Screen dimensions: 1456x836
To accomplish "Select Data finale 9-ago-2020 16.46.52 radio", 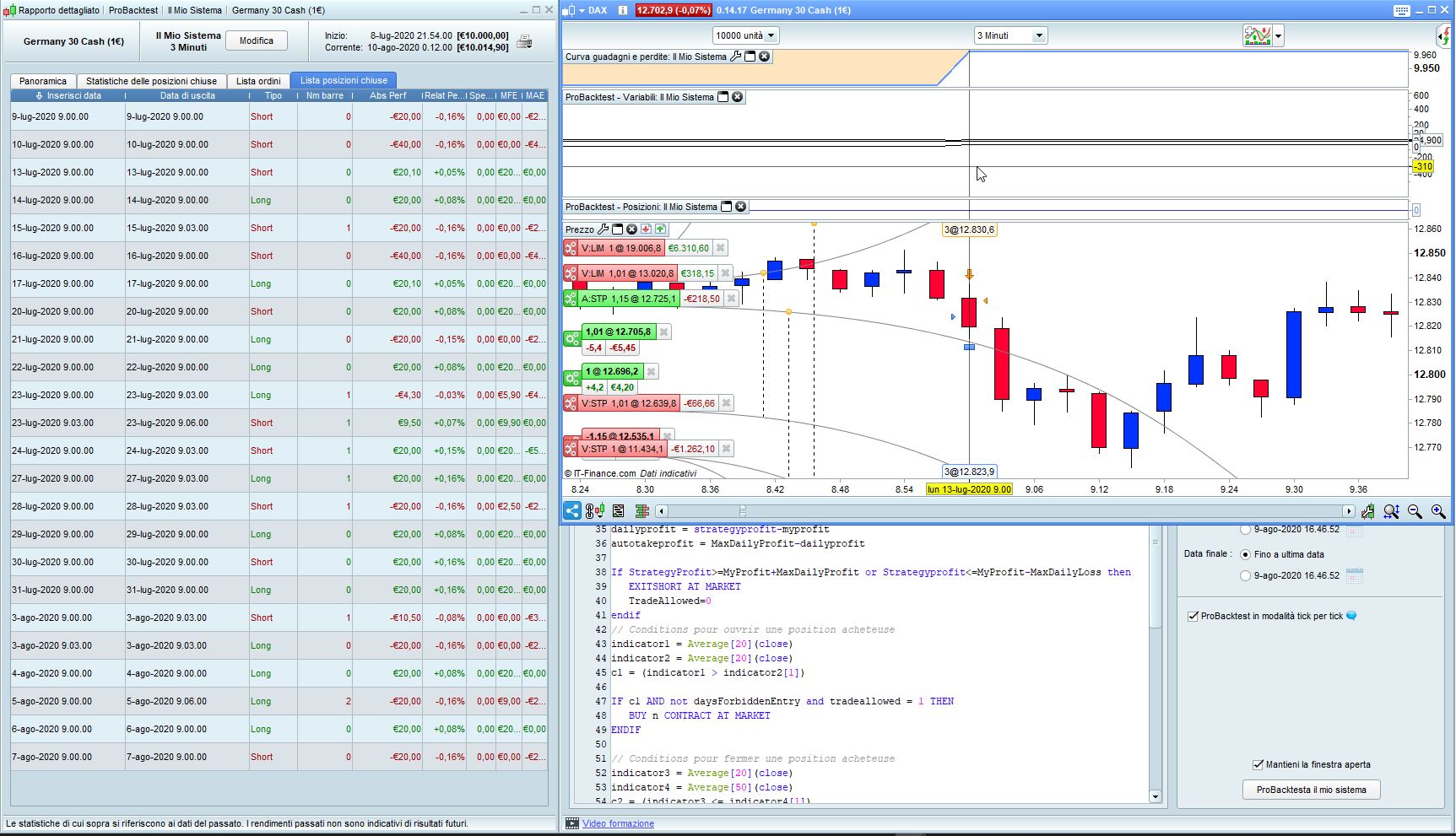I will [1245, 575].
